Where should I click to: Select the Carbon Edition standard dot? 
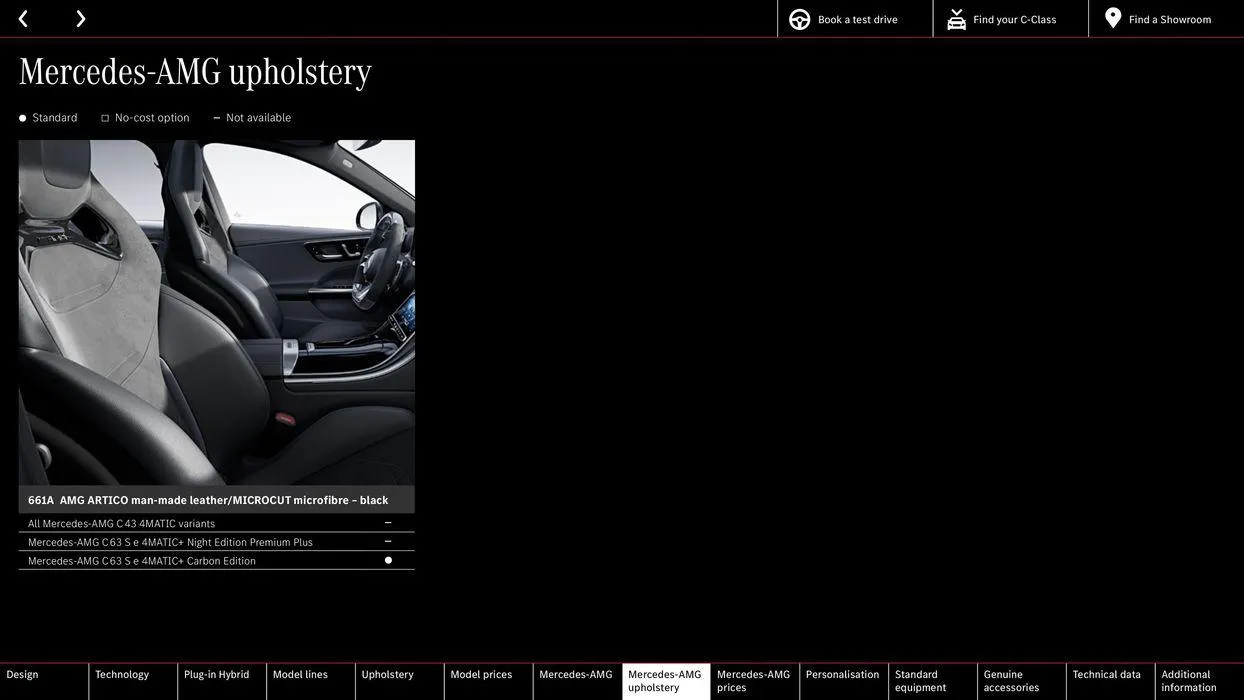[x=388, y=560]
